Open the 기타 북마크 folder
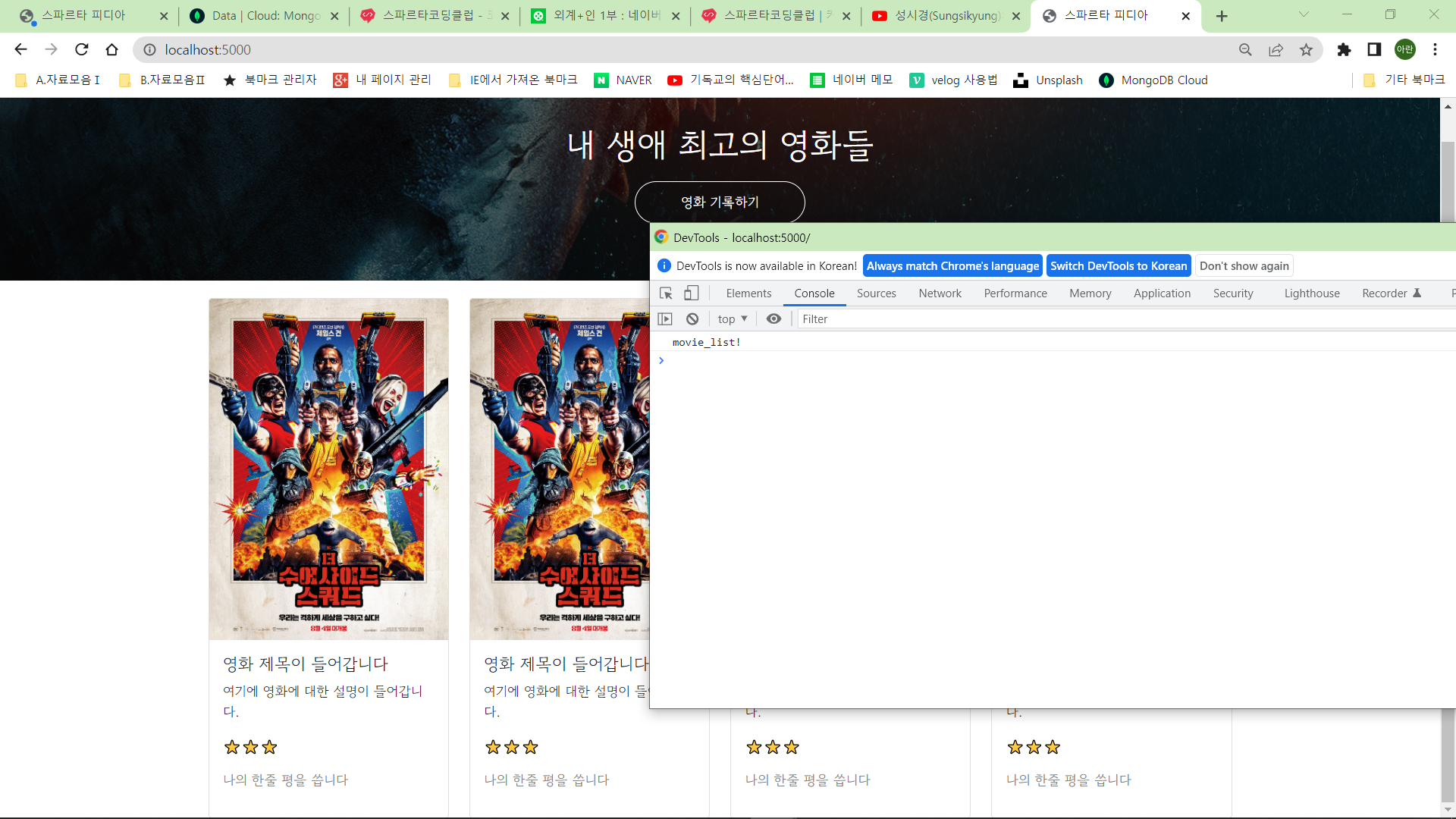Image resolution: width=1456 pixels, height=819 pixels. (1404, 80)
